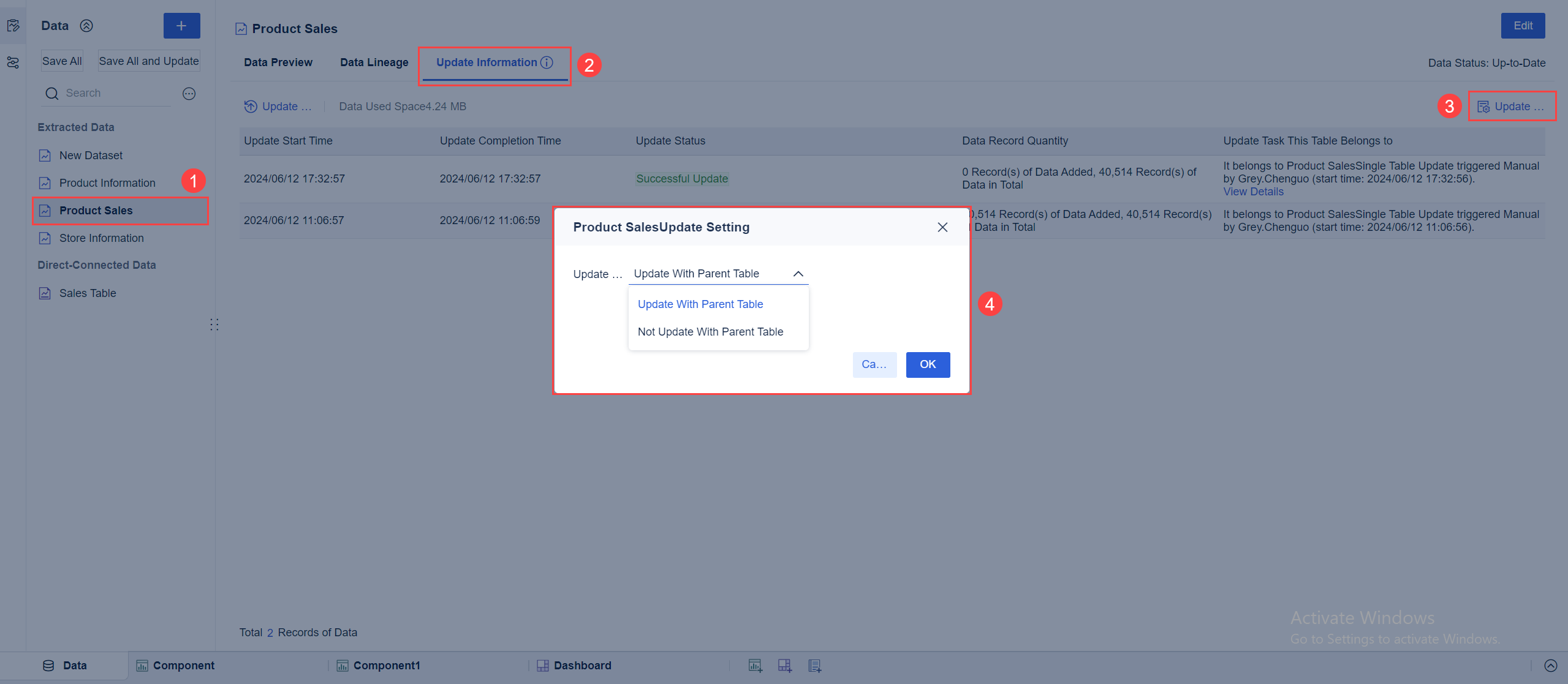Viewport: 1568px width, 684px height.
Task: Close the Product SalesUpdate Setting dialog
Action: (x=942, y=227)
